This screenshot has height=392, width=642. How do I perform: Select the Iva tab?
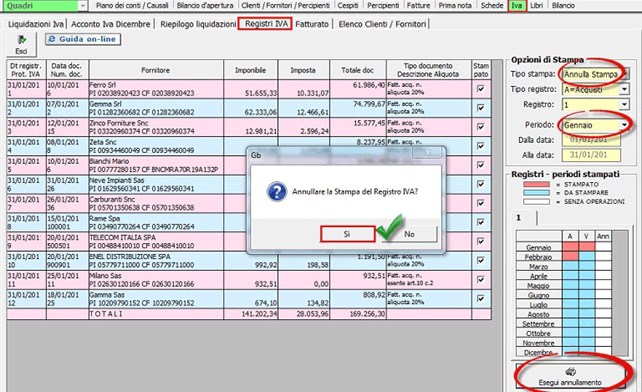coord(517,6)
